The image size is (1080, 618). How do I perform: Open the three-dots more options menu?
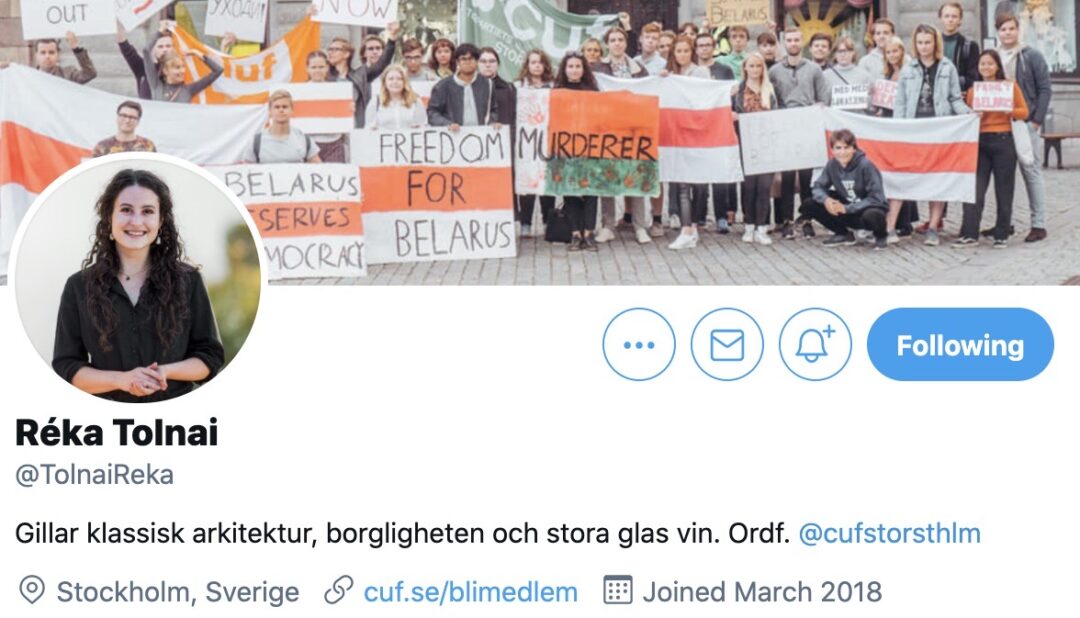(x=638, y=344)
